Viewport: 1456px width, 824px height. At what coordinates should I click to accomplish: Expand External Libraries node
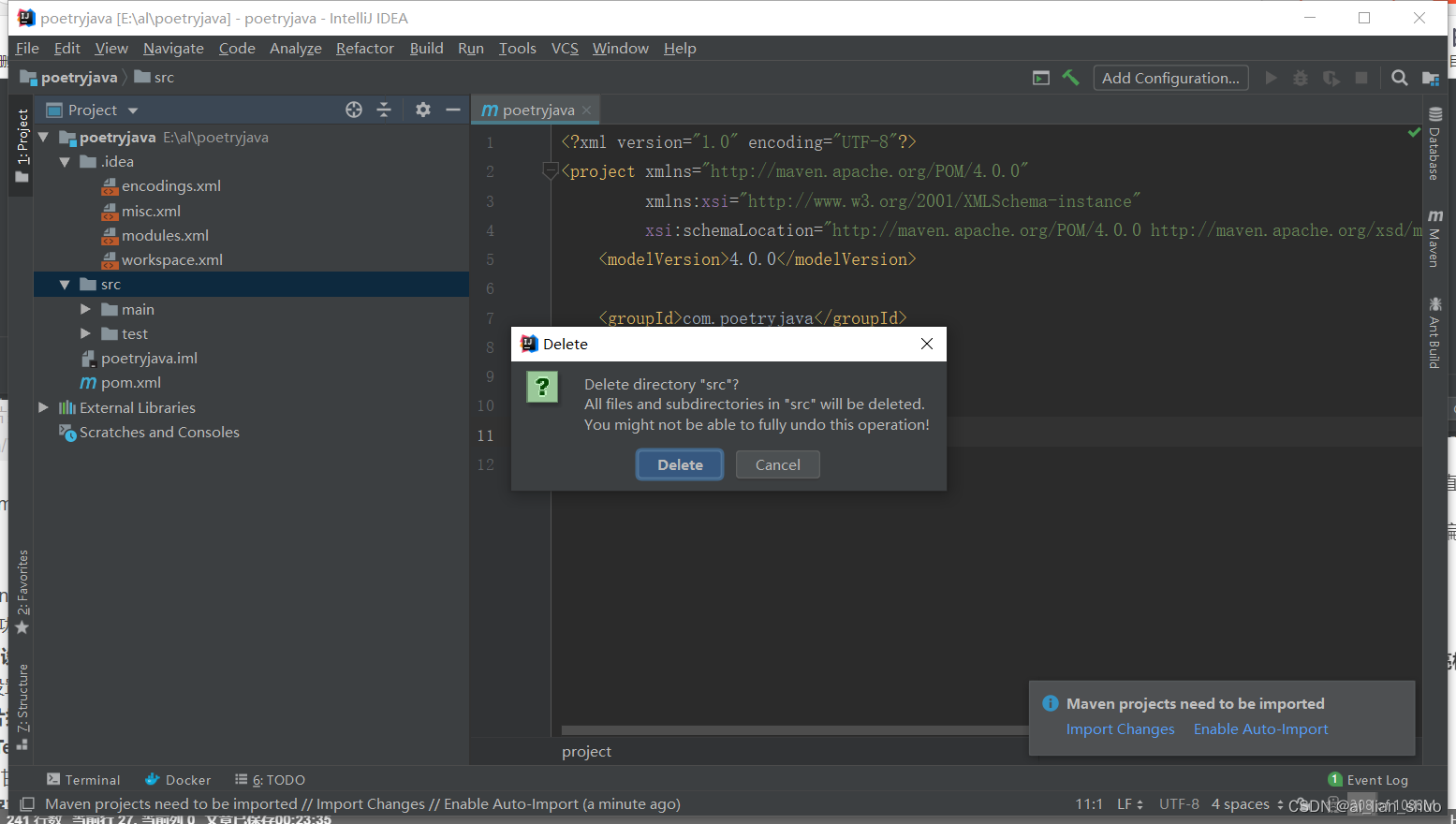tap(43, 407)
